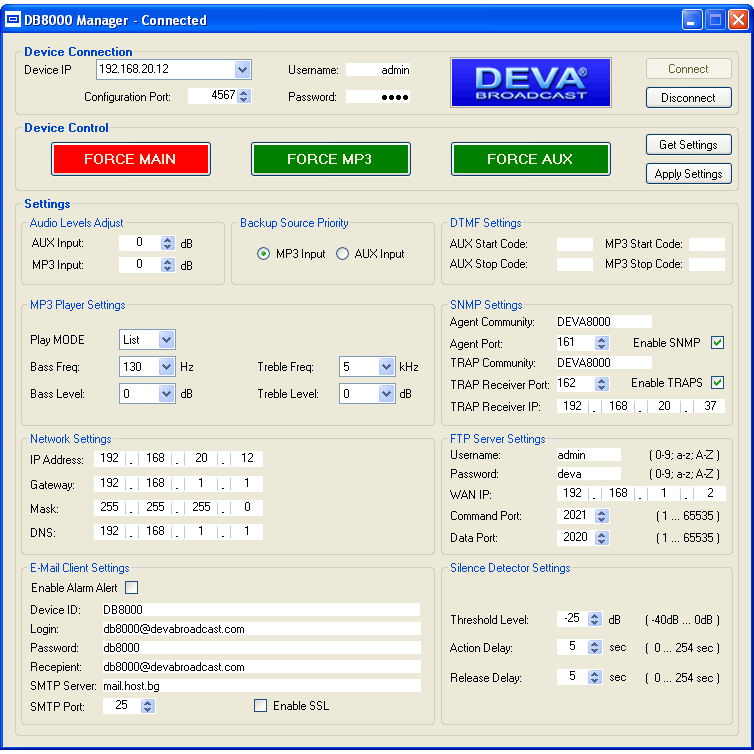Open the Bass Freq dropdown

coord(166,367)
